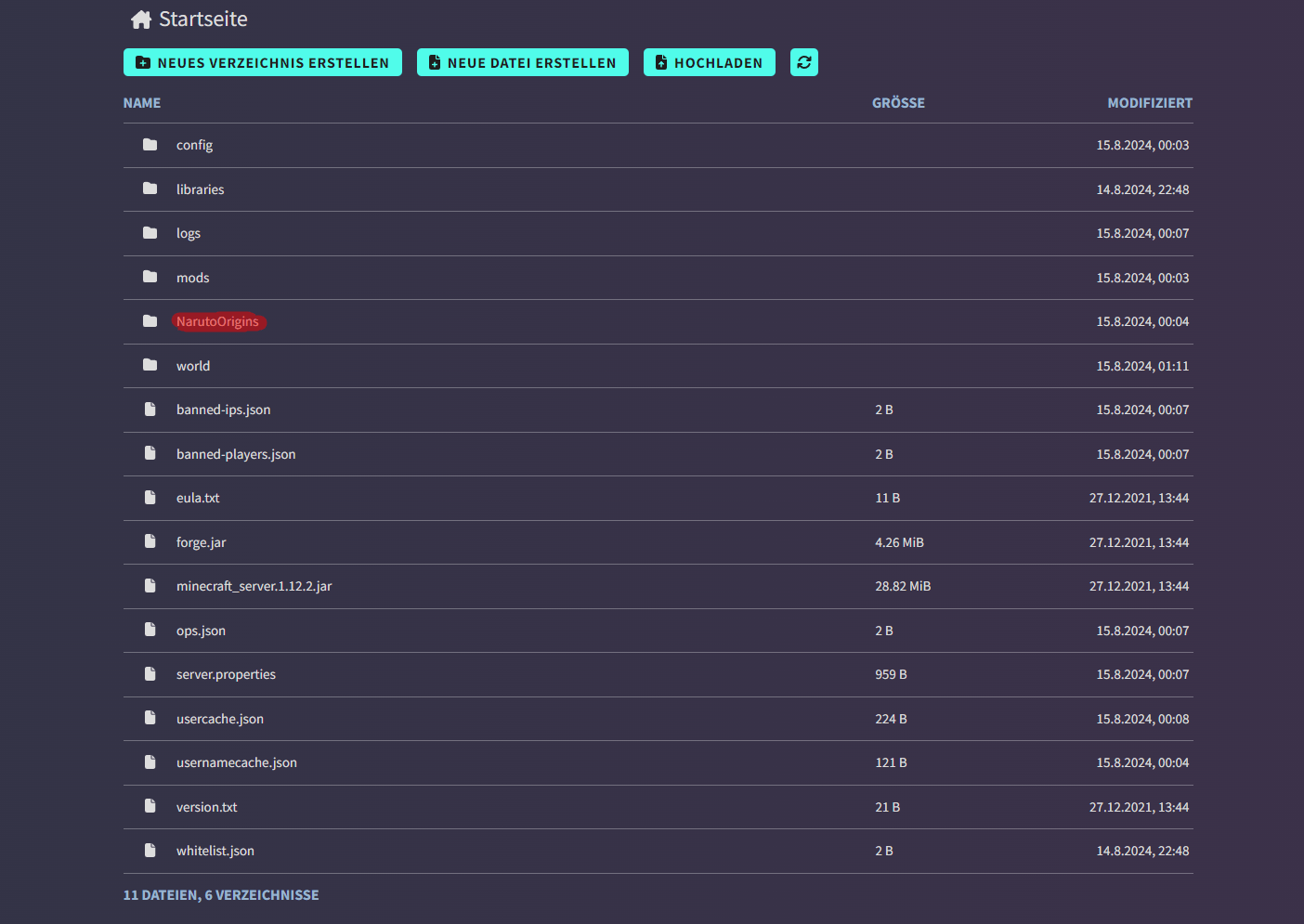
Task: Click the folder icon for world directory
Action: (150, 365)
